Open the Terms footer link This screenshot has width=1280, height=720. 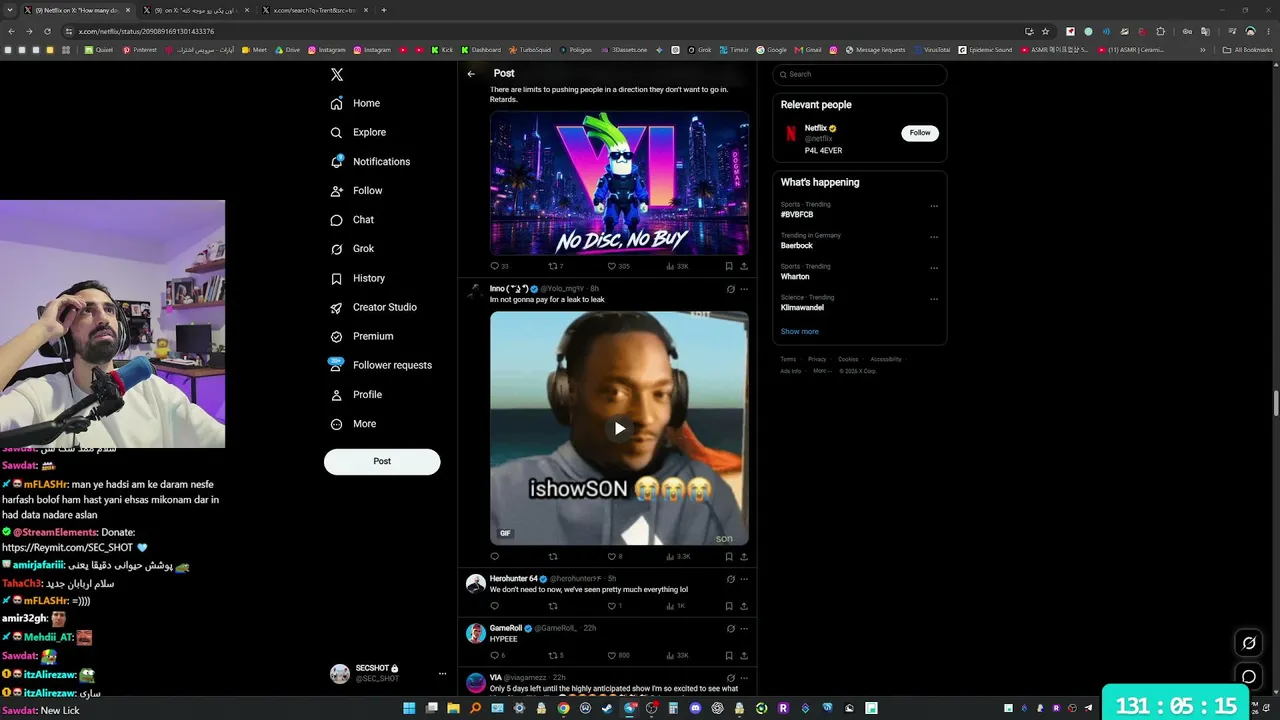(x=788, y=359)
